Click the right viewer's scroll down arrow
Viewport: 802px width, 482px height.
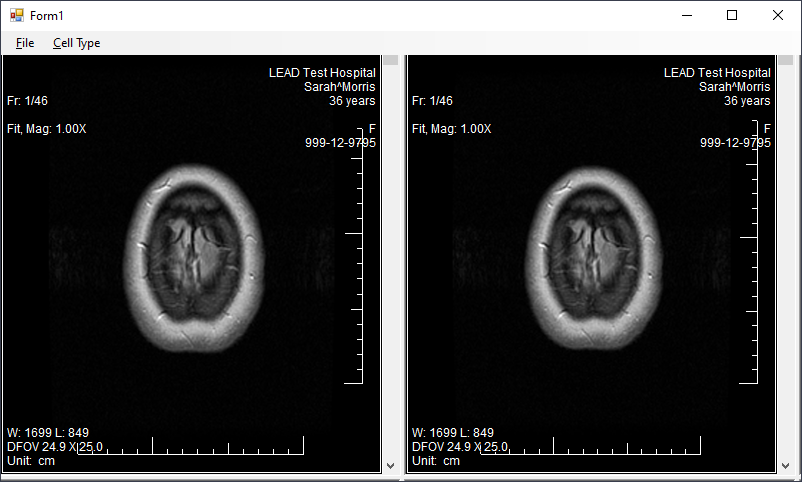pos(785,465)
